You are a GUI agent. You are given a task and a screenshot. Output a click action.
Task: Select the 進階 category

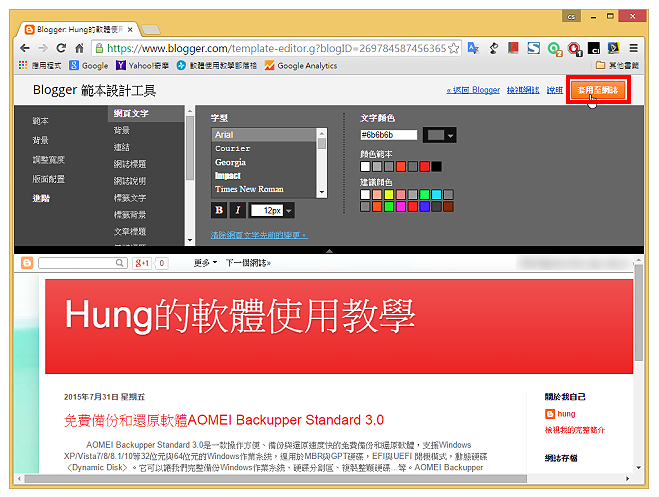41,198
